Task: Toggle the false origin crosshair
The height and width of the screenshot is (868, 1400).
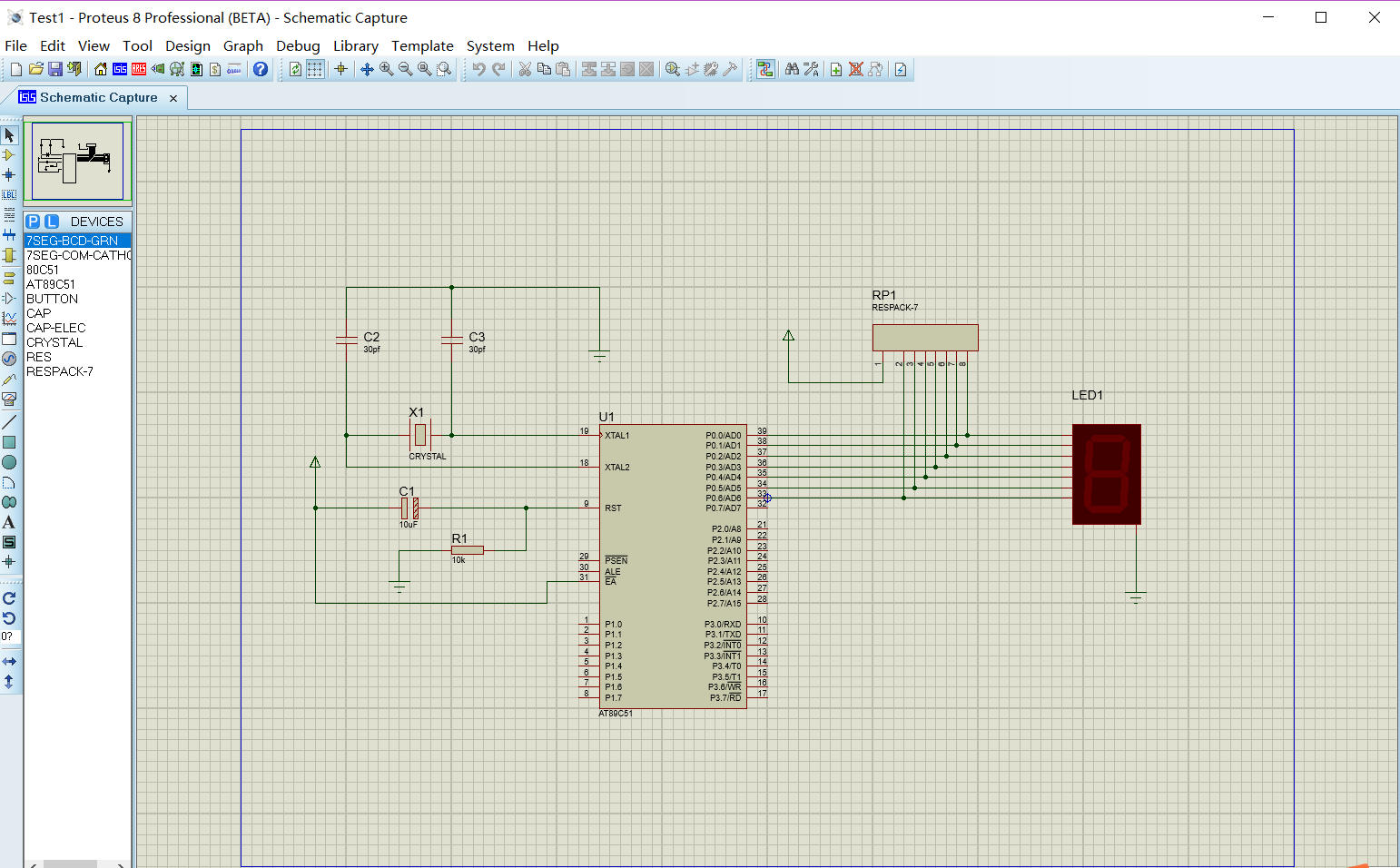Action: tap(341, 69)
